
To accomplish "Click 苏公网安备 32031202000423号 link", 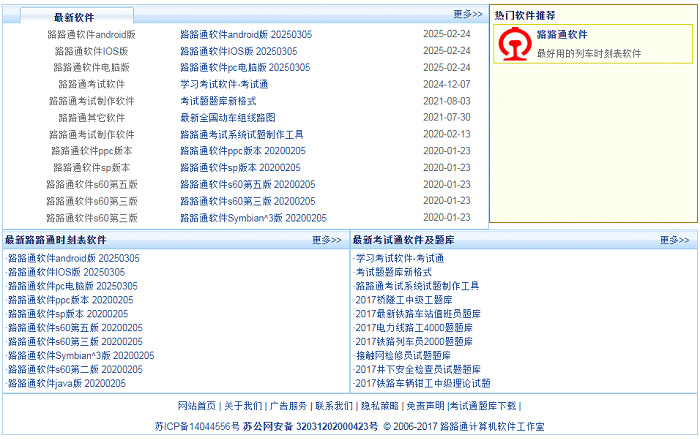I will [x=310, y=426].
